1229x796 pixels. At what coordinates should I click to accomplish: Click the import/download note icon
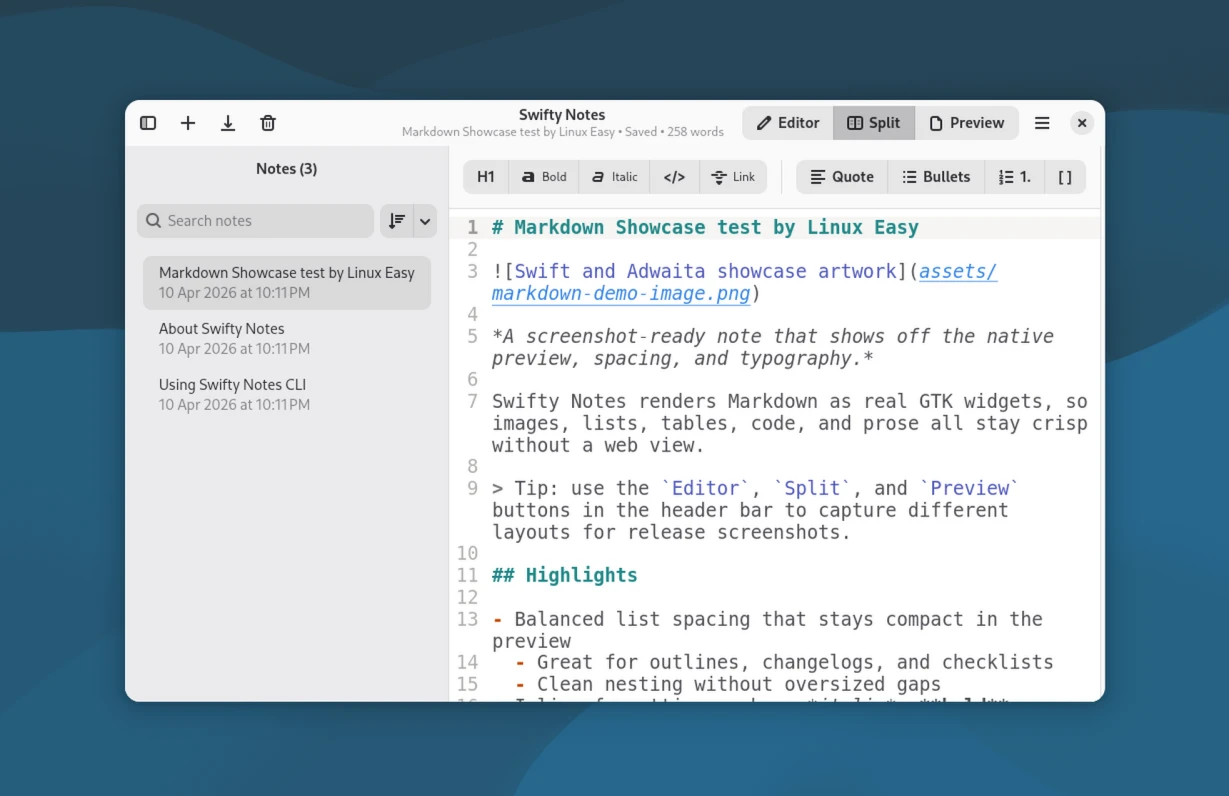228,123
